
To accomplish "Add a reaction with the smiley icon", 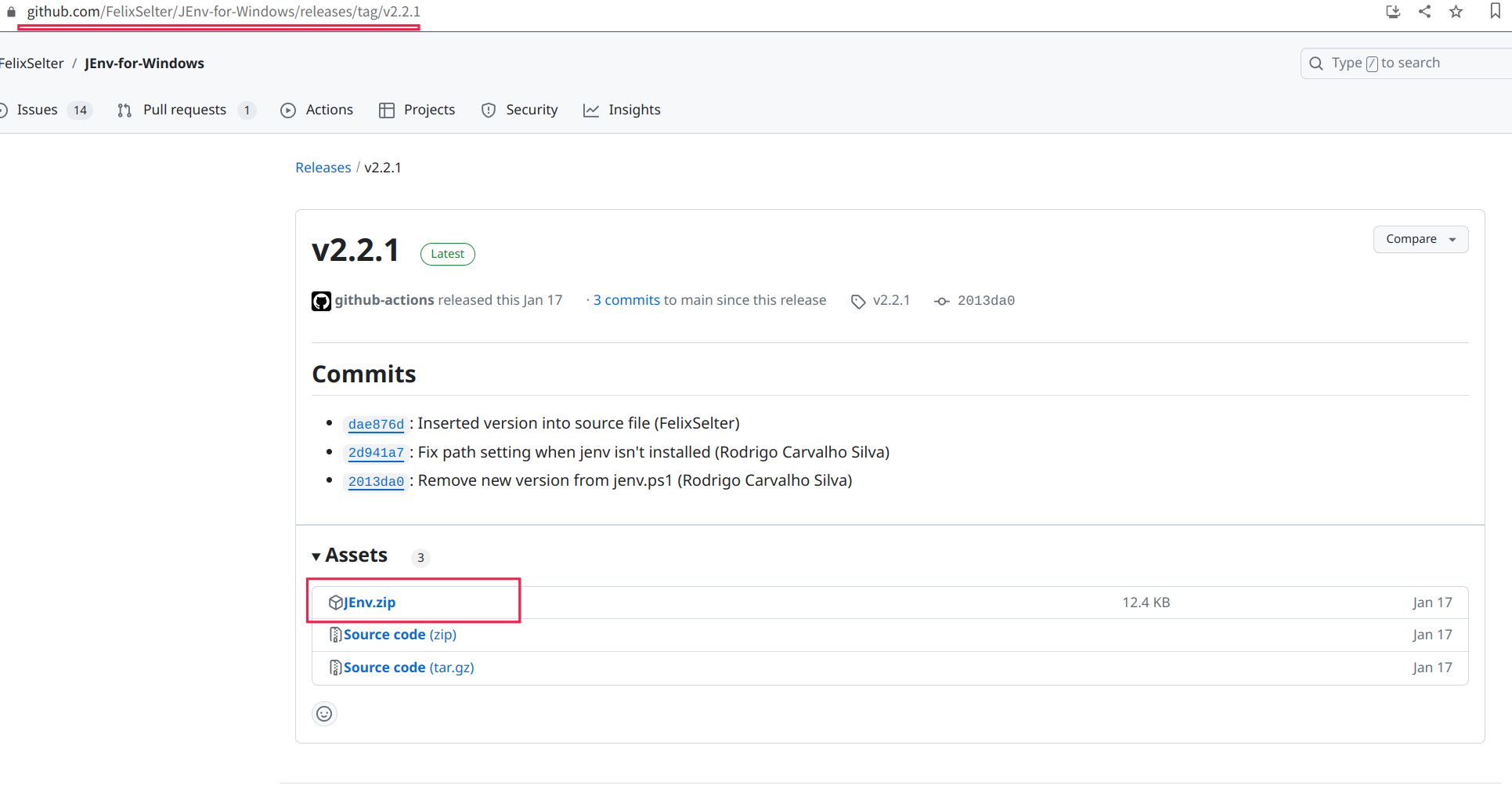I will (324, 714).
